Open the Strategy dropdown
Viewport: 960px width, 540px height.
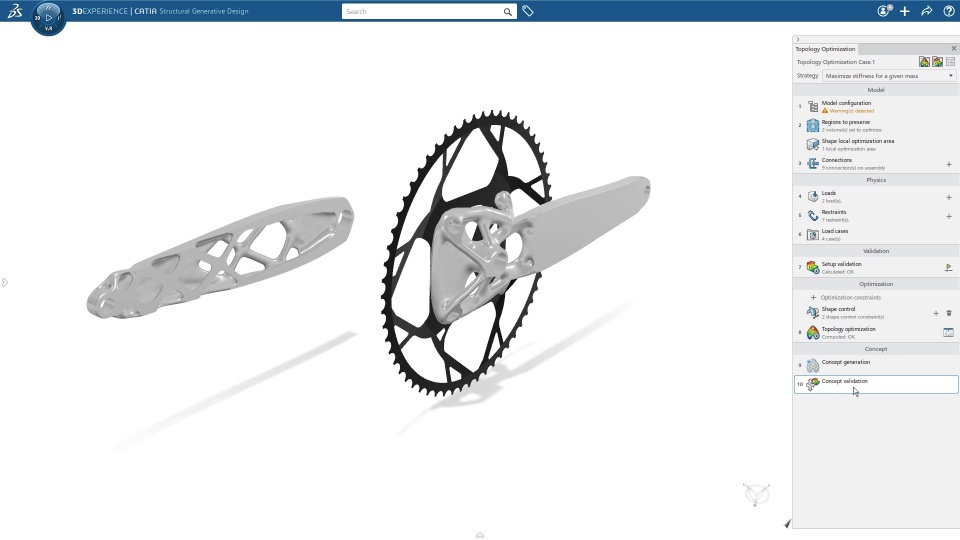889,76
